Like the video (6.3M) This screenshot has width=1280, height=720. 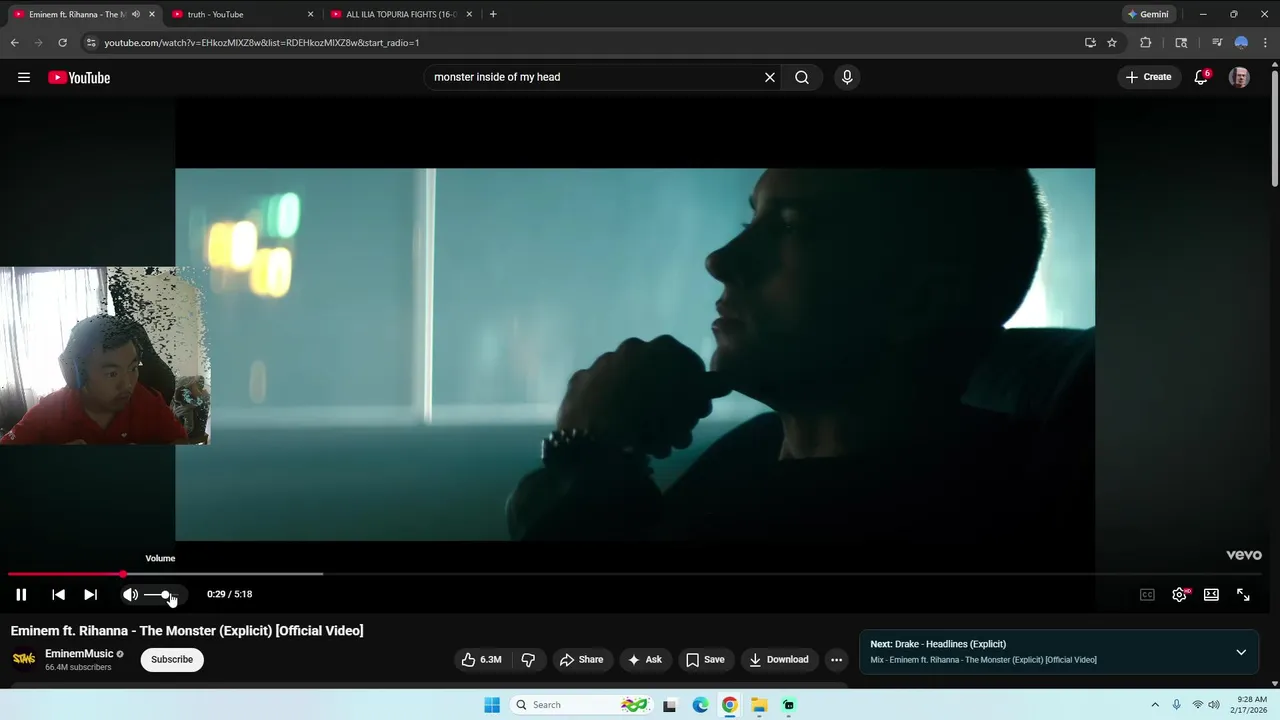[x=481, y=659]
